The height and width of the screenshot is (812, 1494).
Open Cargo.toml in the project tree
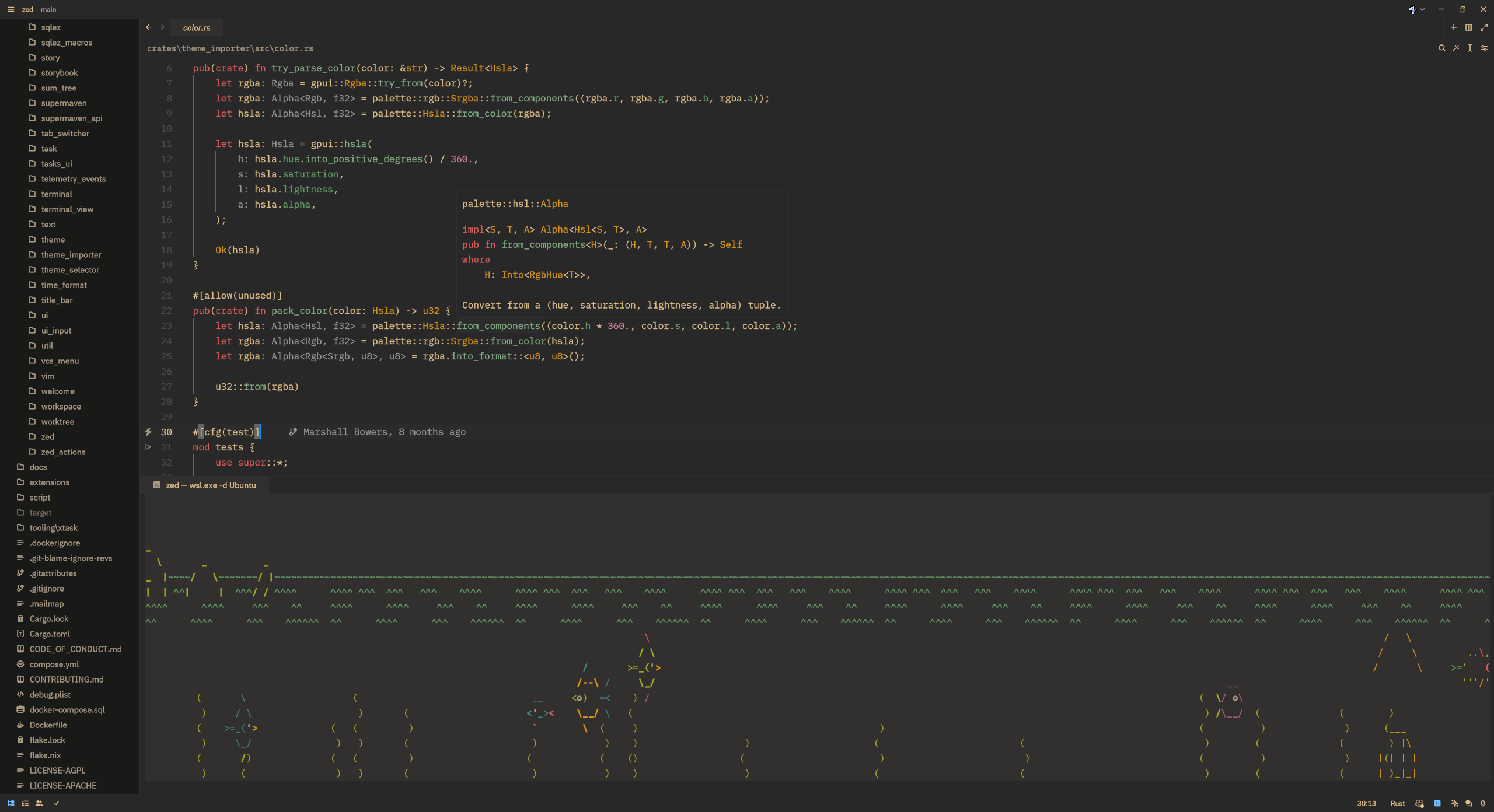pos(69,633)
